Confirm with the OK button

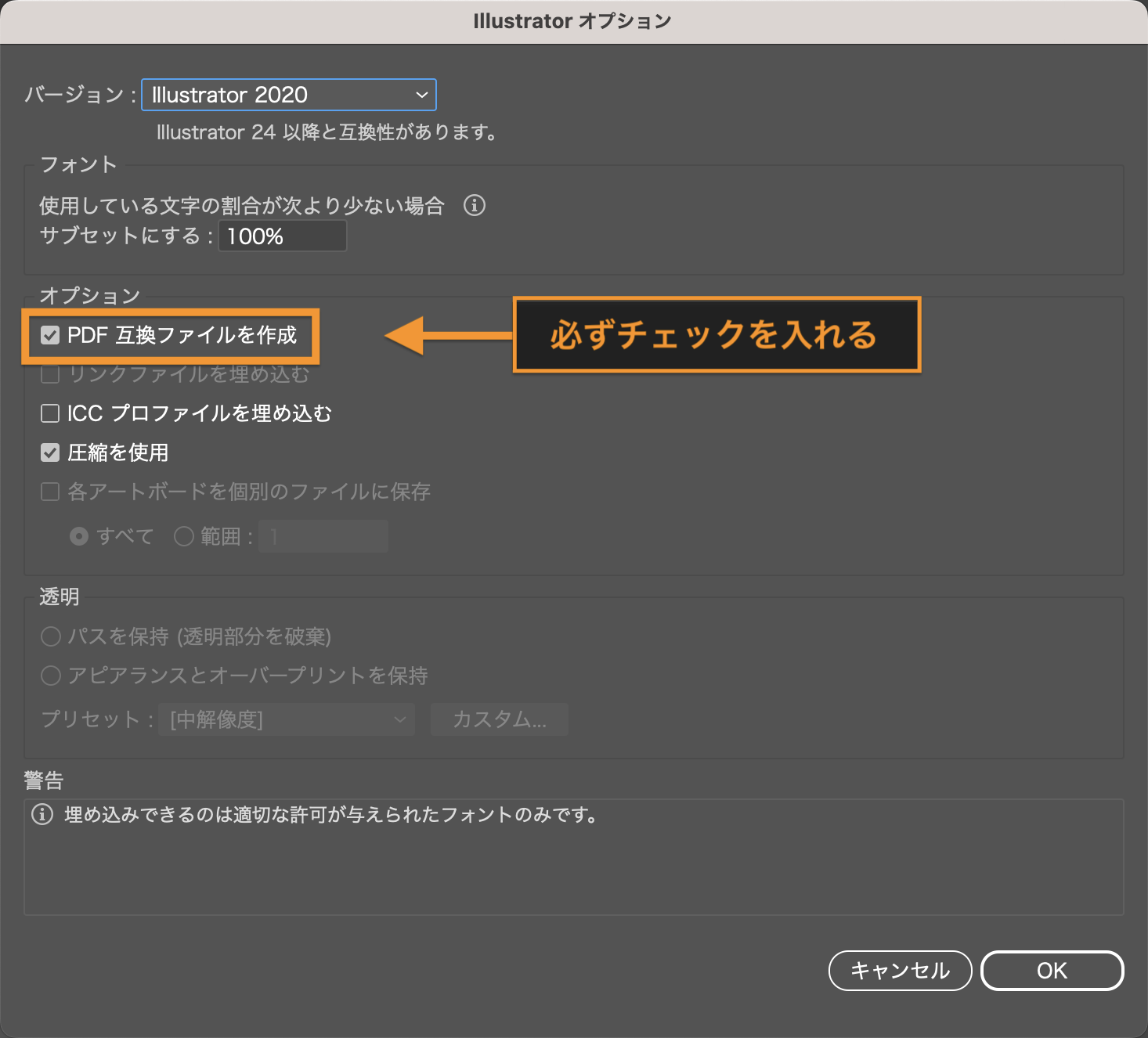pyautogui.click(x=1052, y=971)
